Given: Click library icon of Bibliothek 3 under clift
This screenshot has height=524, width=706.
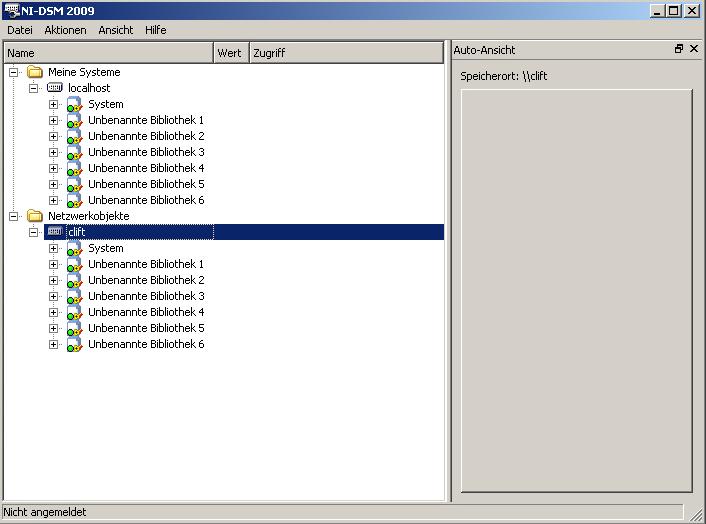Looking at the screenshot, I should click(x=74, y=296).
